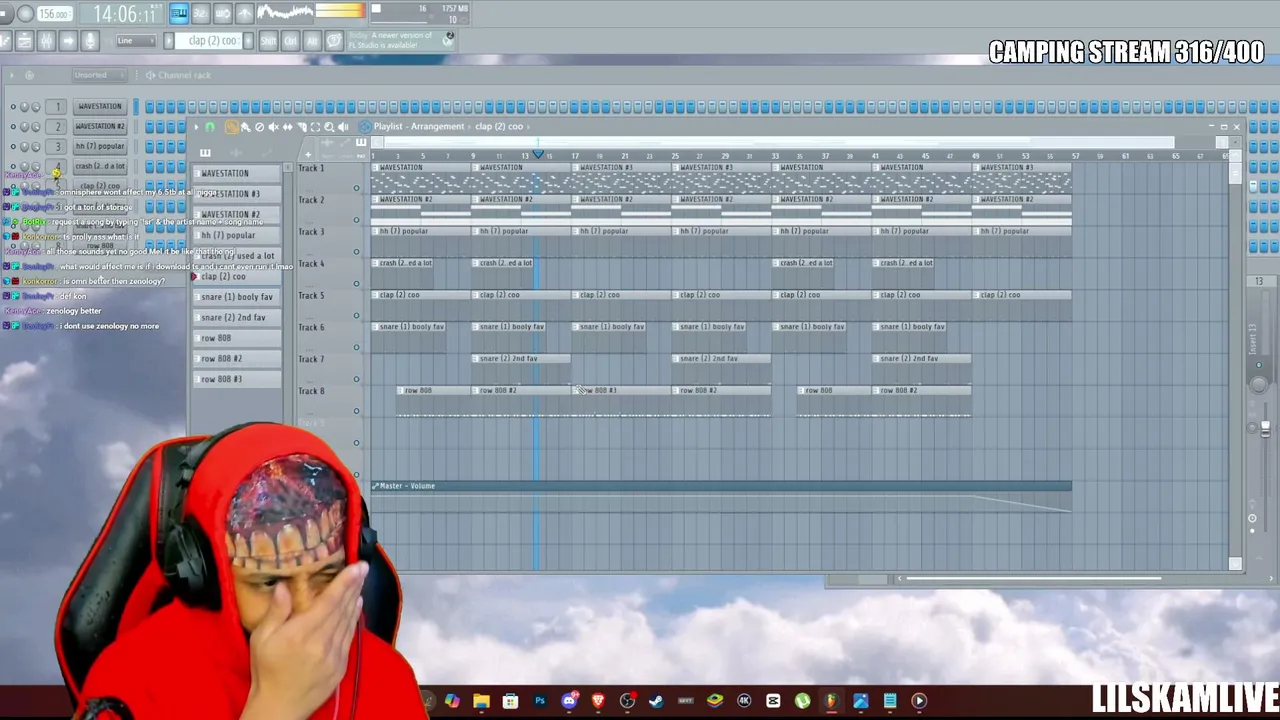Viewport: 1280px width, 720px height.
Task: Mute Track 6 in the playlist
Action: 356,348
